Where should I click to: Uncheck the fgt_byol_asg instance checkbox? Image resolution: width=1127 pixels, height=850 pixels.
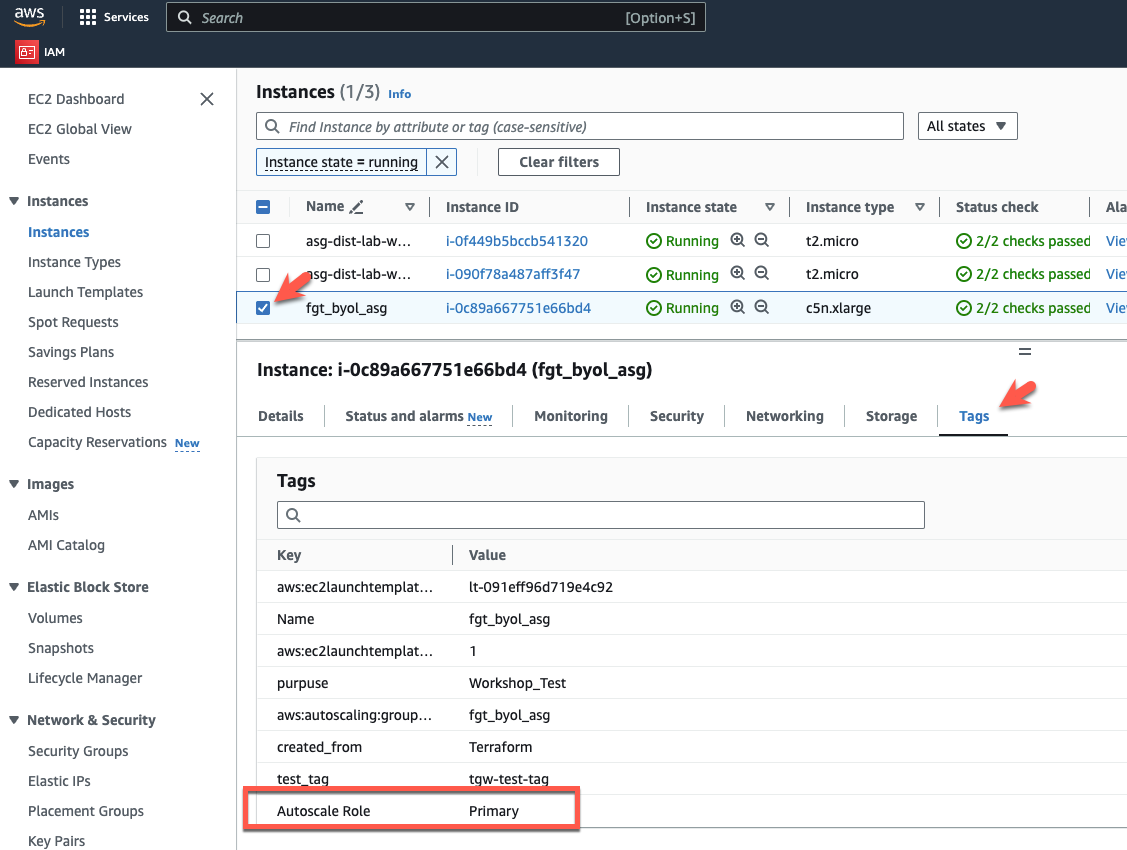coord(263,308)
